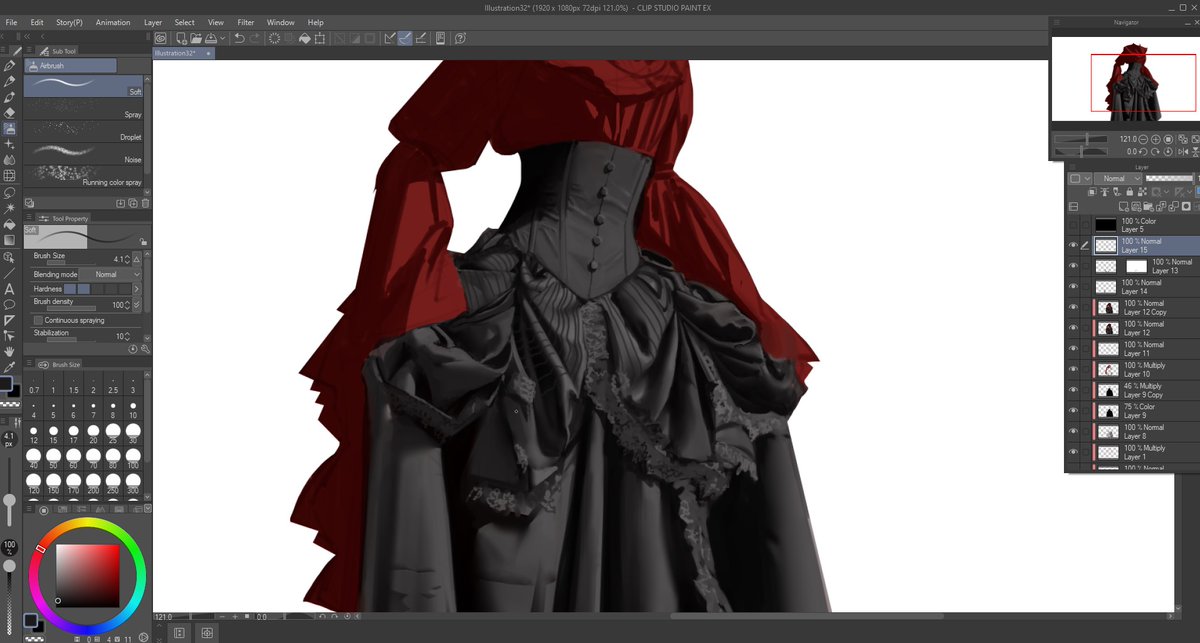Viewport: 1200px width, 643px height.
Task: Choose brush size preset 20
Action: pyautogui.click(x=93, y=432)
